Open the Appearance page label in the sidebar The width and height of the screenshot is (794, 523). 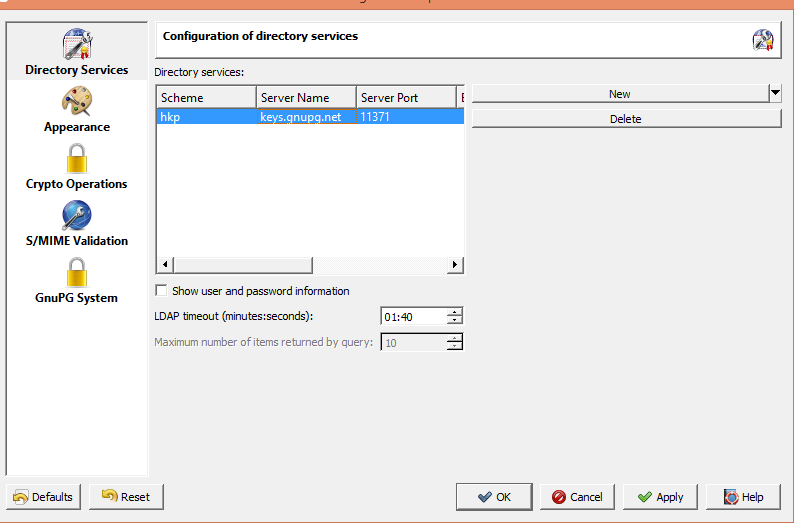77,127
